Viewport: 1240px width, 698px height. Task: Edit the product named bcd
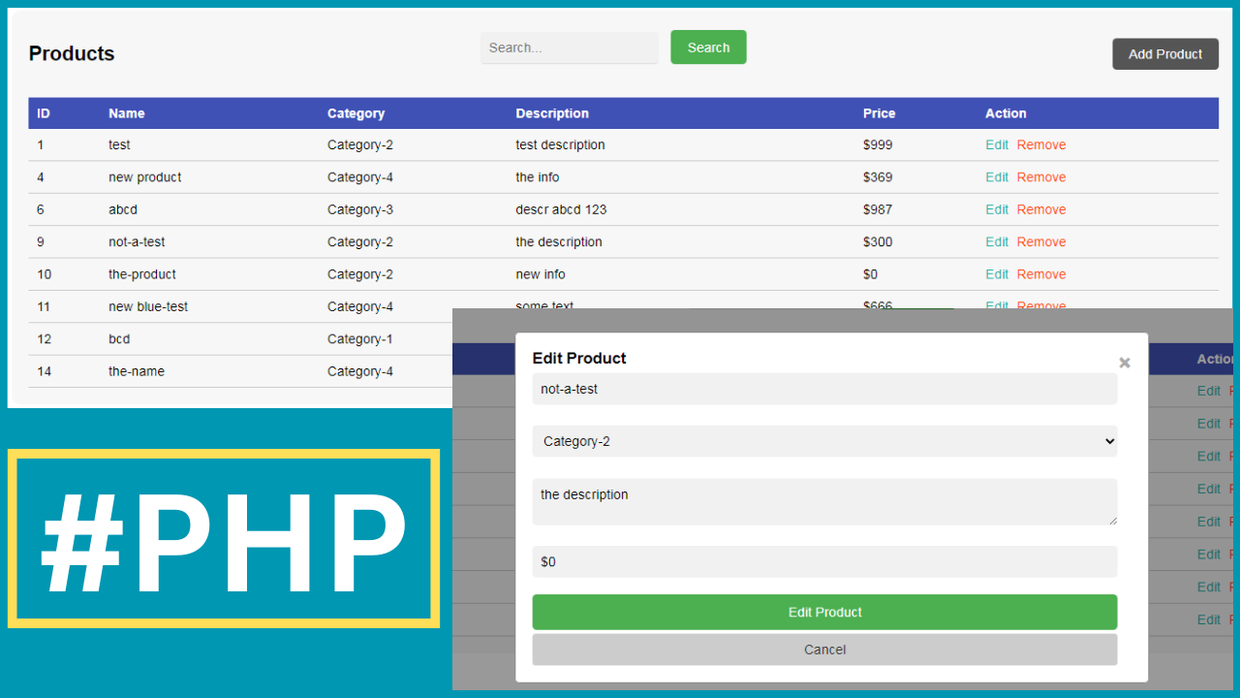click(x=996, y=339)
